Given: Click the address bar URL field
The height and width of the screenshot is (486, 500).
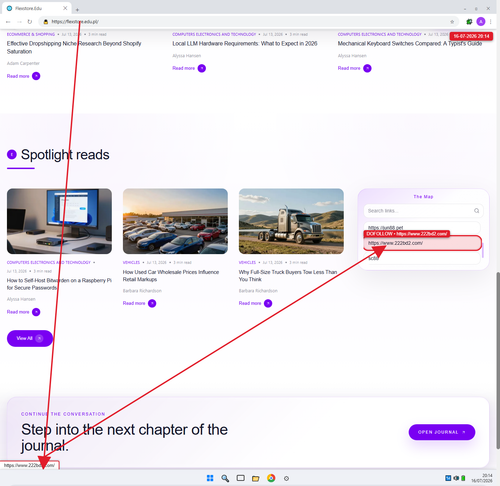Looking at the screenshot, I should tap(247, 22).
